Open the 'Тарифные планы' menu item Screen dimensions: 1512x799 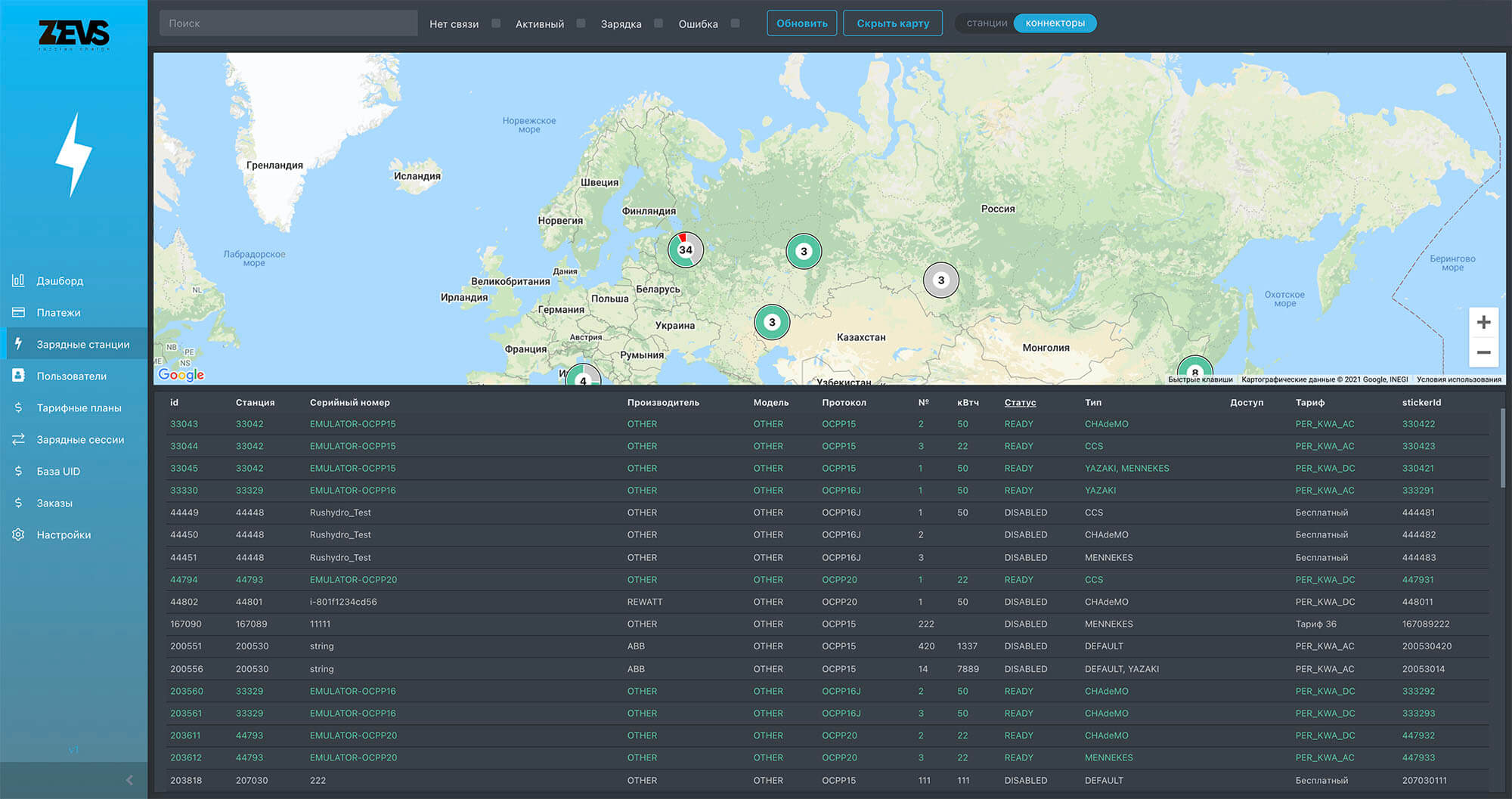(79, 407)
